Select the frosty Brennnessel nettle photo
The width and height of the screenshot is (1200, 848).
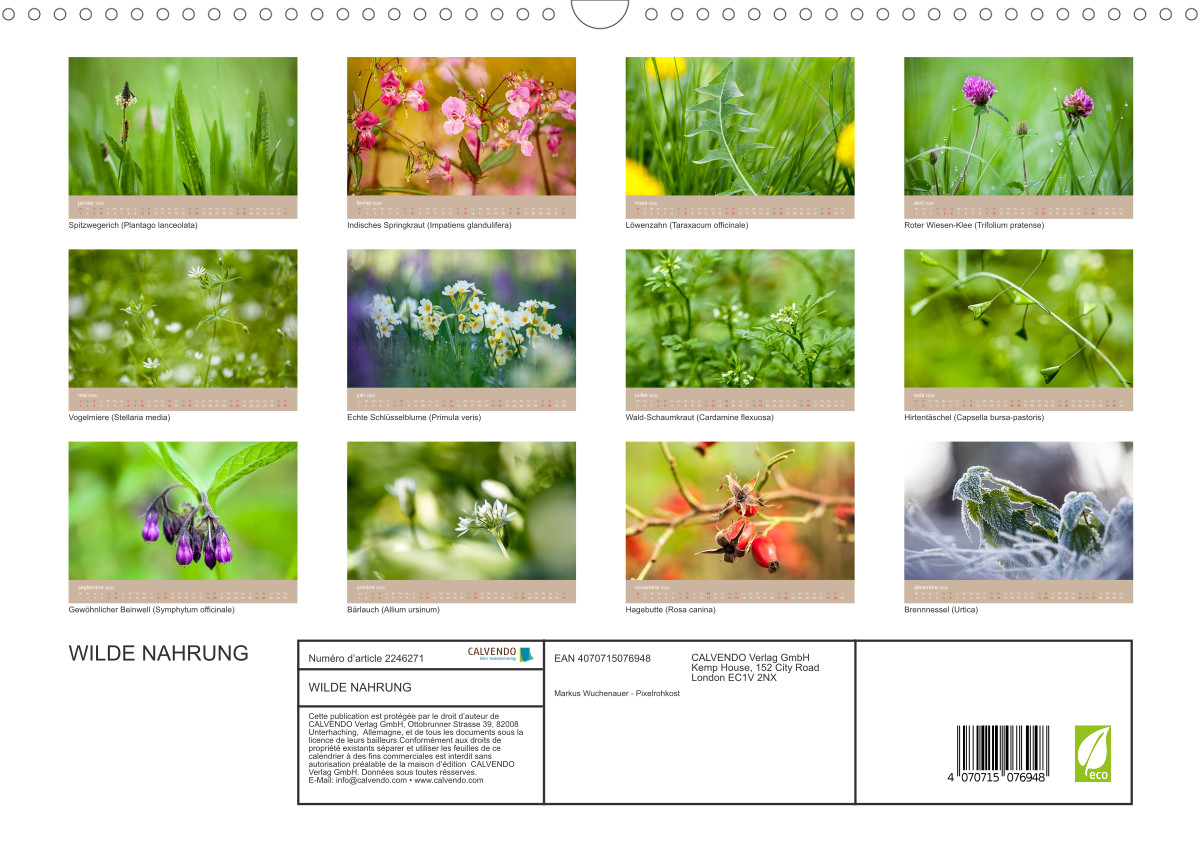click(x=1018, y=510)
